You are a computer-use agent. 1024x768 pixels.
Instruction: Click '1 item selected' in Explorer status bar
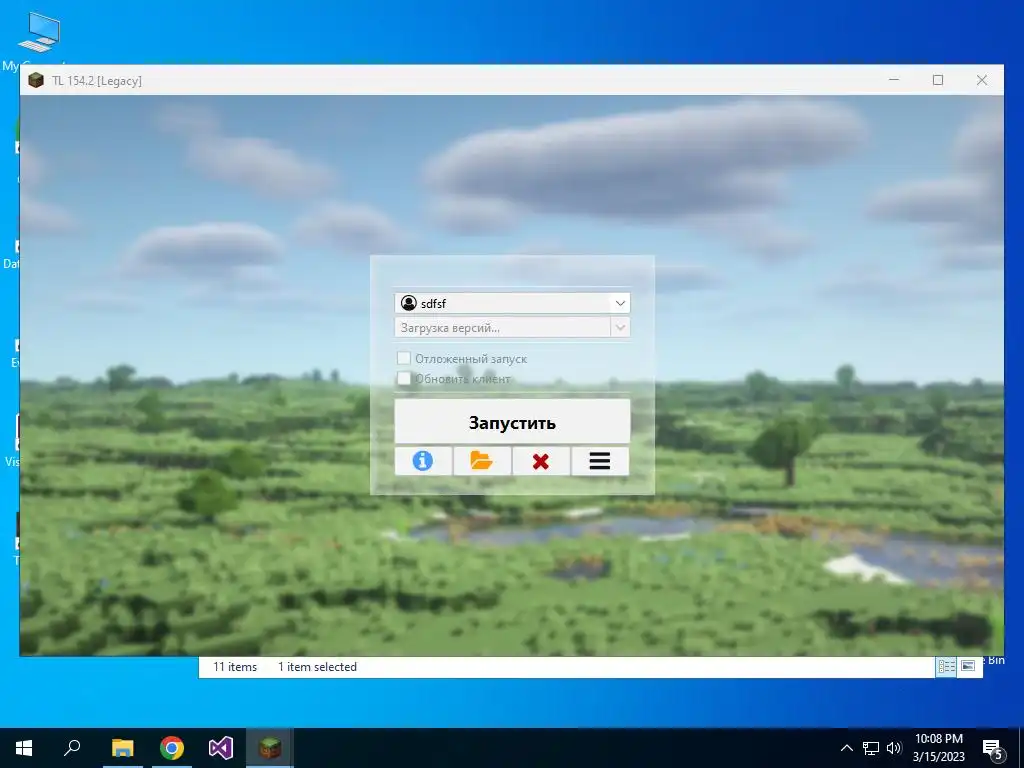pos(317,667)
